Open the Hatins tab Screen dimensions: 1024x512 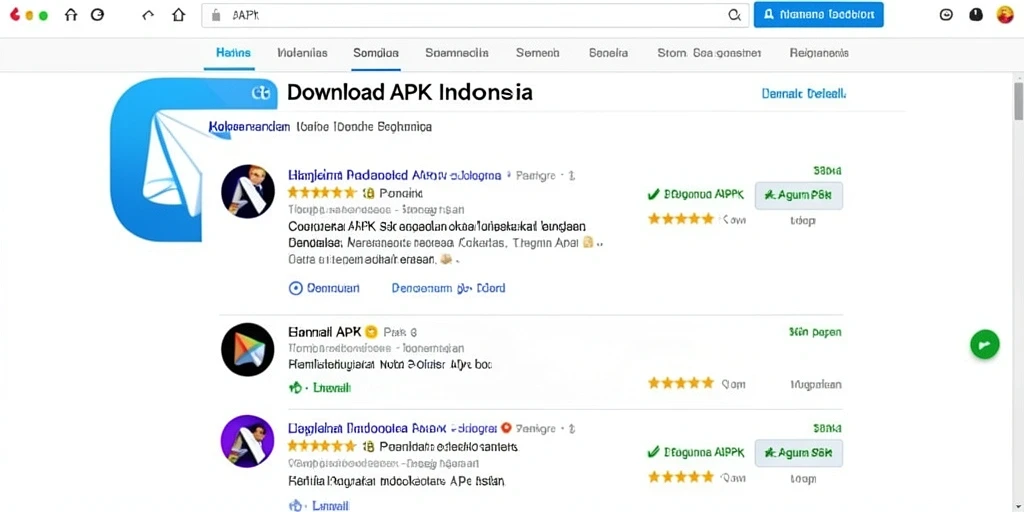coord(233,53)
